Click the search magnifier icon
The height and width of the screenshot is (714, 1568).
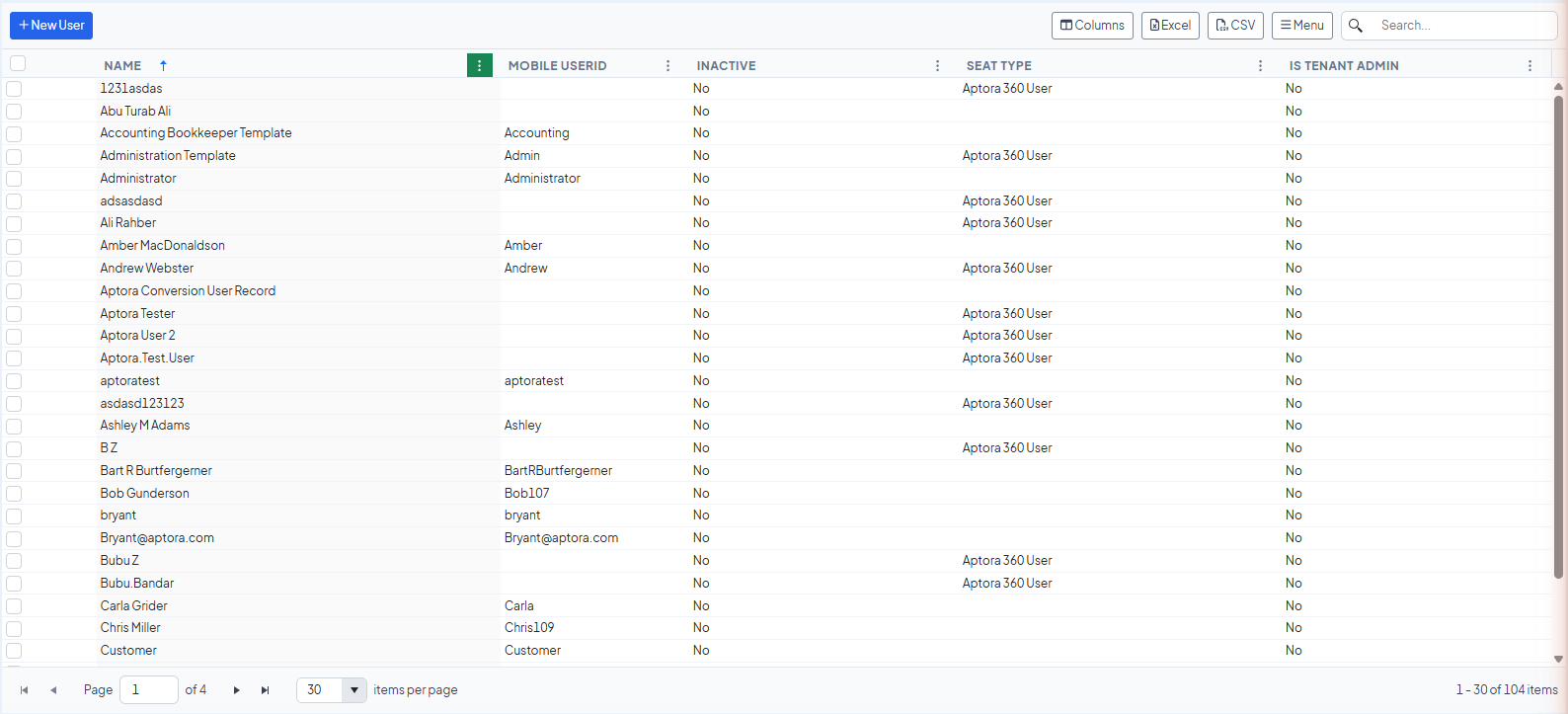click(1356, 26)
